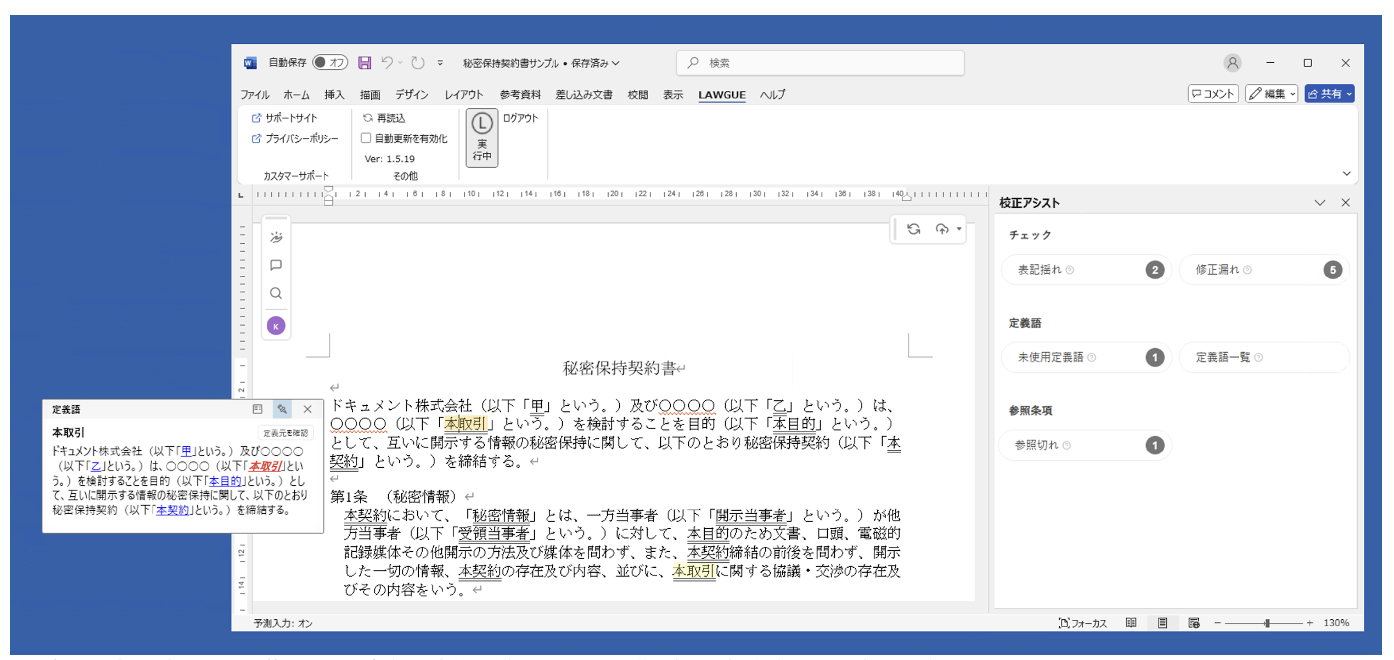Click the refresh icon above the document
Image resolution: width=1394 pixels, height=660 pixels.
913,229
